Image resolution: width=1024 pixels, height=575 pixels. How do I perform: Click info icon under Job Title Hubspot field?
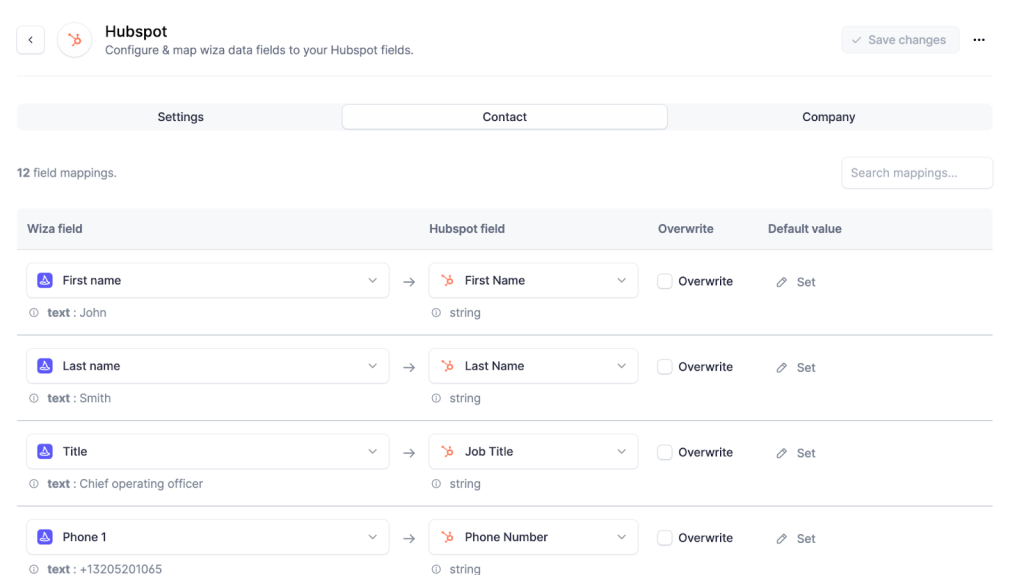436,484
